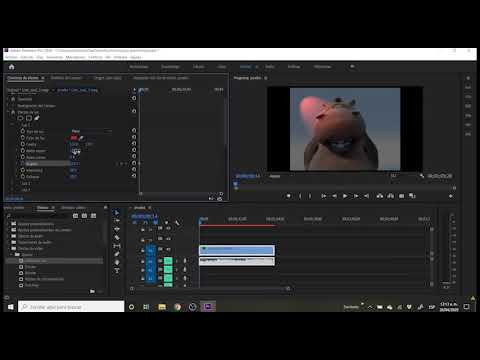Screen dimensions: 480x360
Task: Create new custom bin in Effects panel
Action: 92,291
